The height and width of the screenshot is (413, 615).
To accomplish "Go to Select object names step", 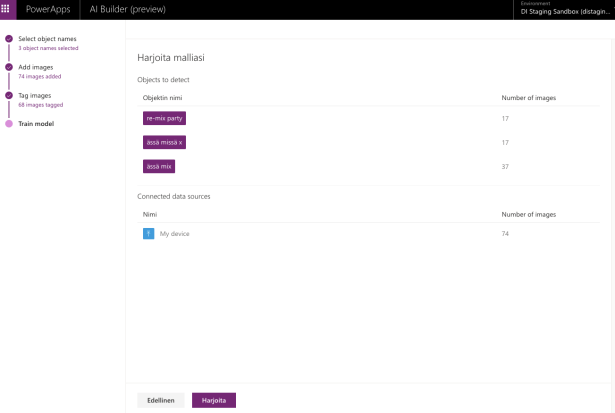I will [47, 39].
